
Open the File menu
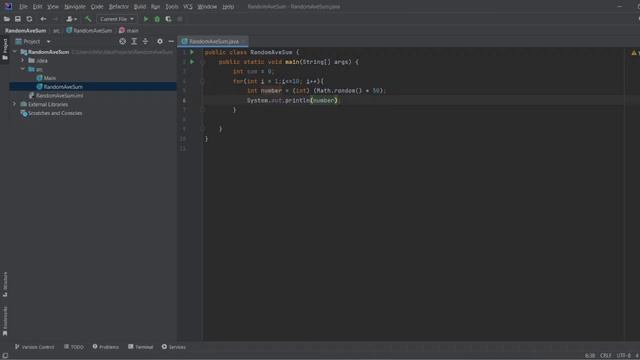(x=23, y=7)
